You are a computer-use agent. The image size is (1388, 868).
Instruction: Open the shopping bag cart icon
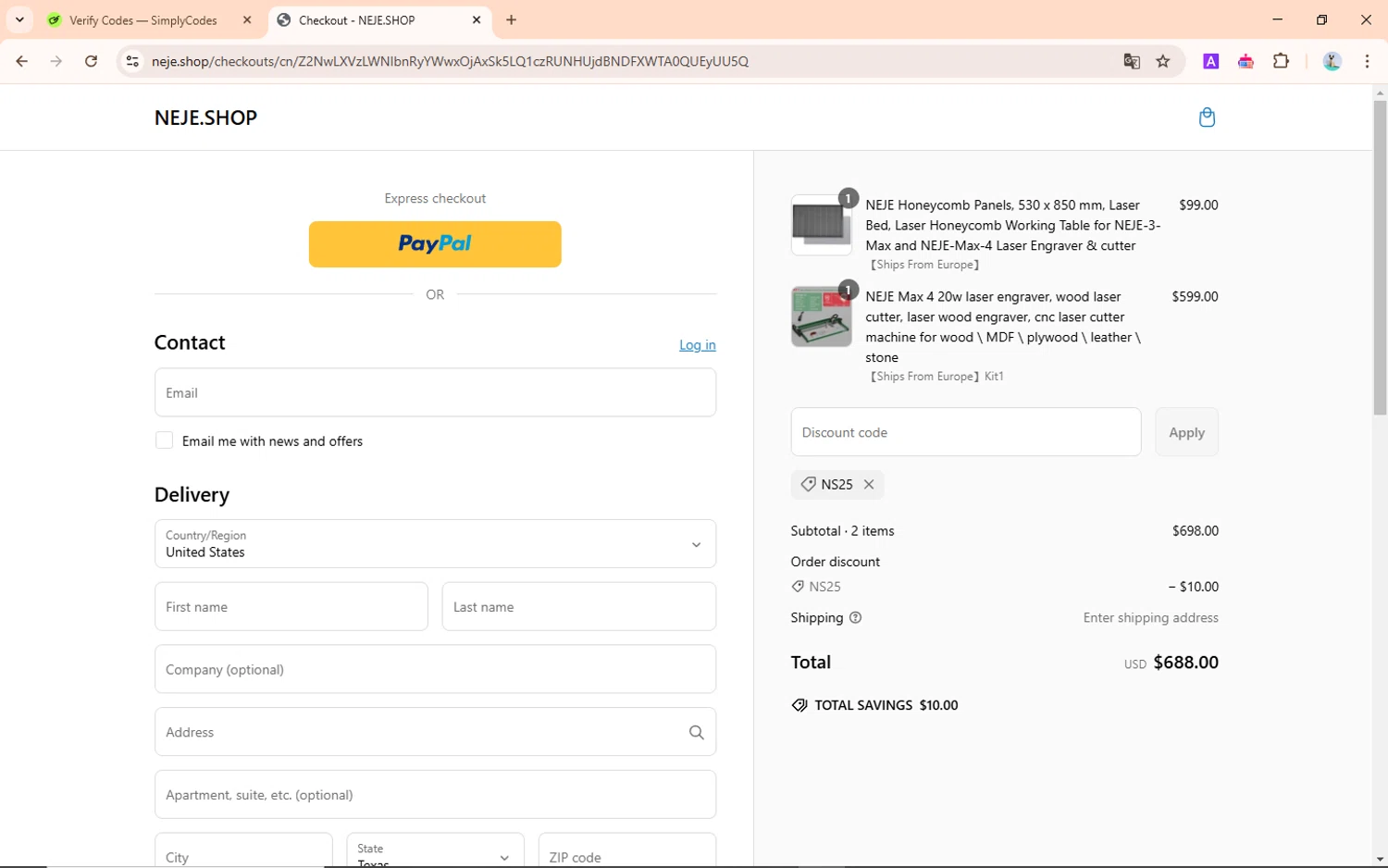point(1207,118)
